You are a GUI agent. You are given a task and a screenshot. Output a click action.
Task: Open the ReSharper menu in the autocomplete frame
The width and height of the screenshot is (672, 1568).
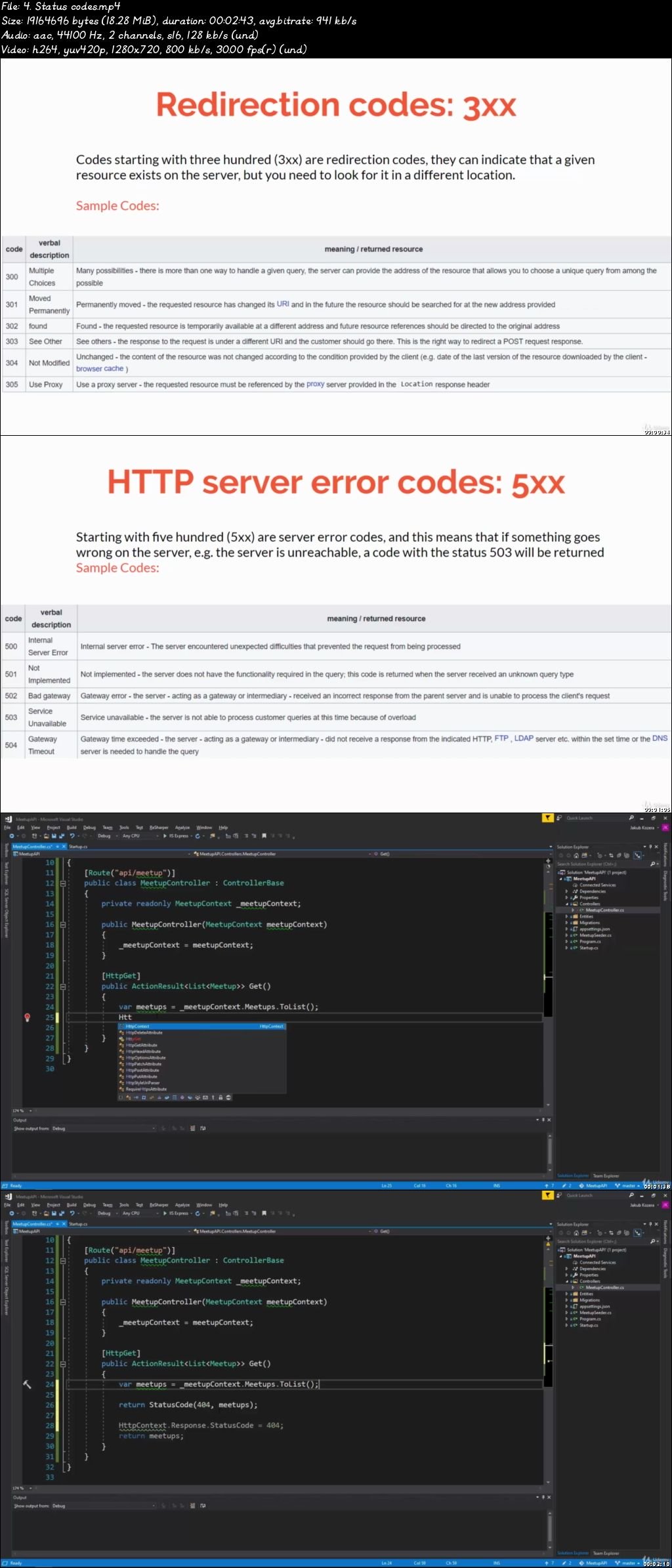159,828
